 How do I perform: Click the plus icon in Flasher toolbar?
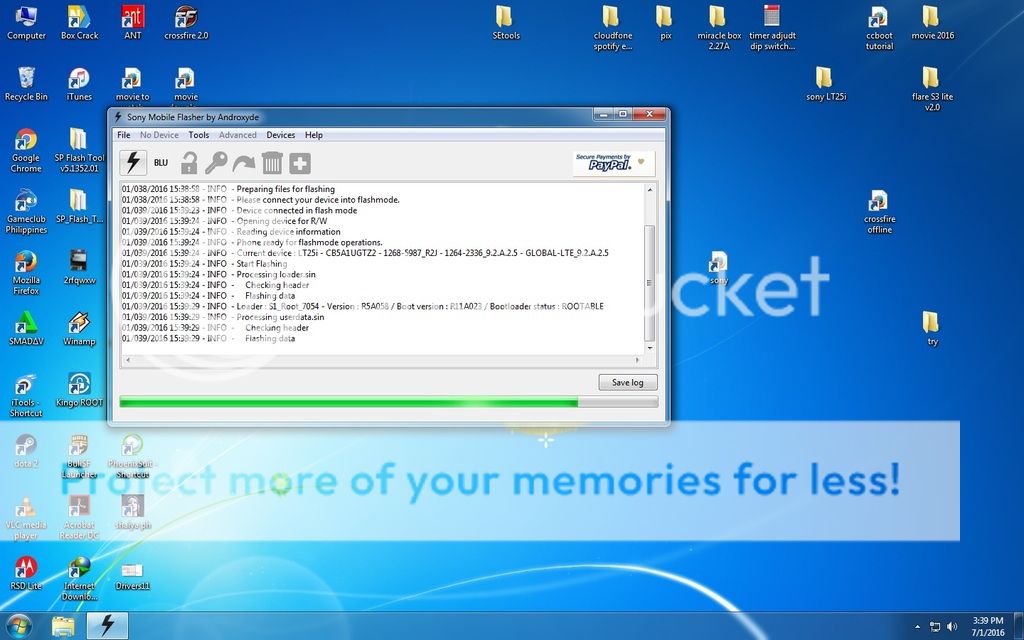click(300, 163)
